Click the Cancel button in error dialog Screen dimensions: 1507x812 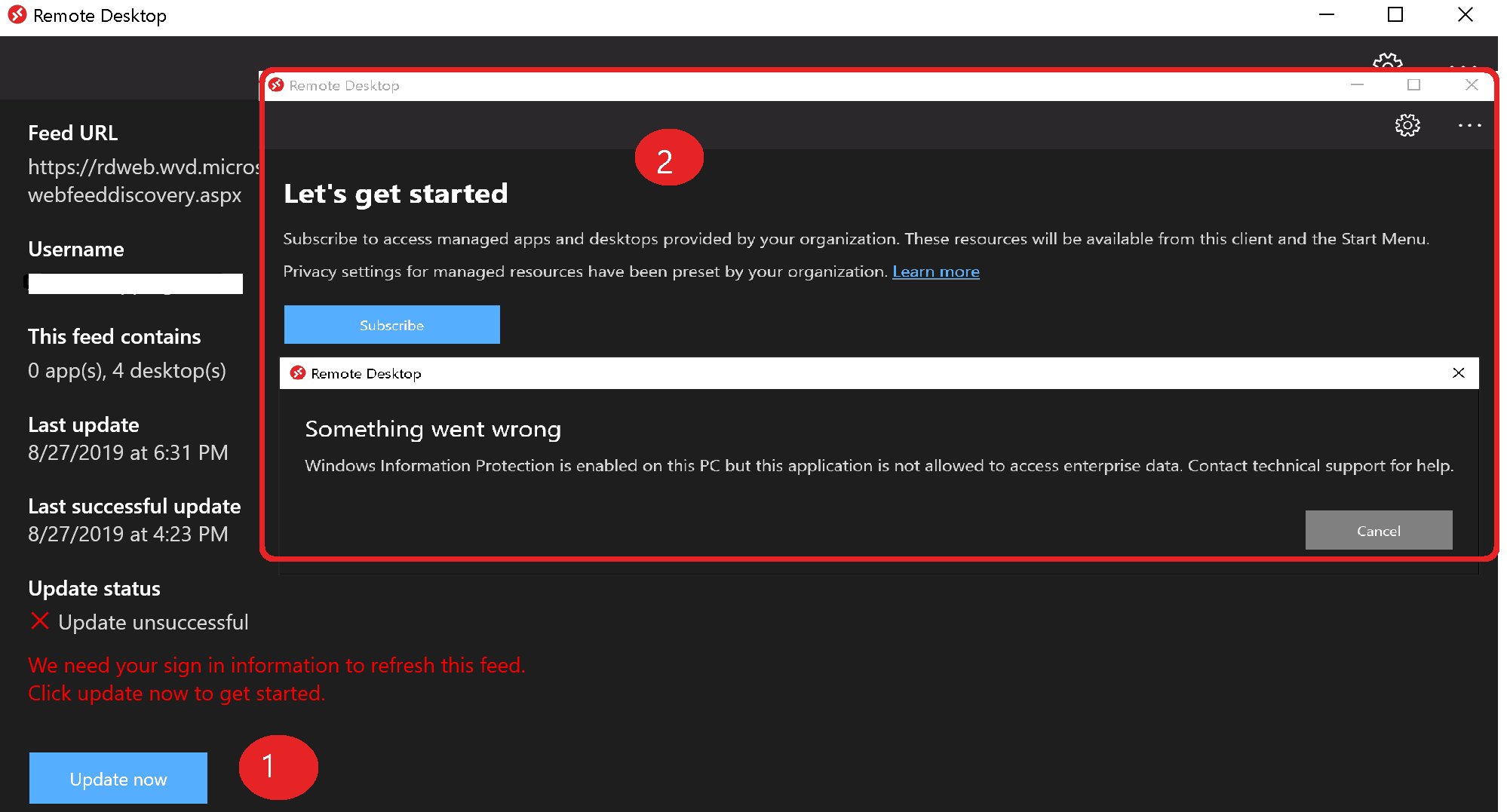coord(1379,530)
